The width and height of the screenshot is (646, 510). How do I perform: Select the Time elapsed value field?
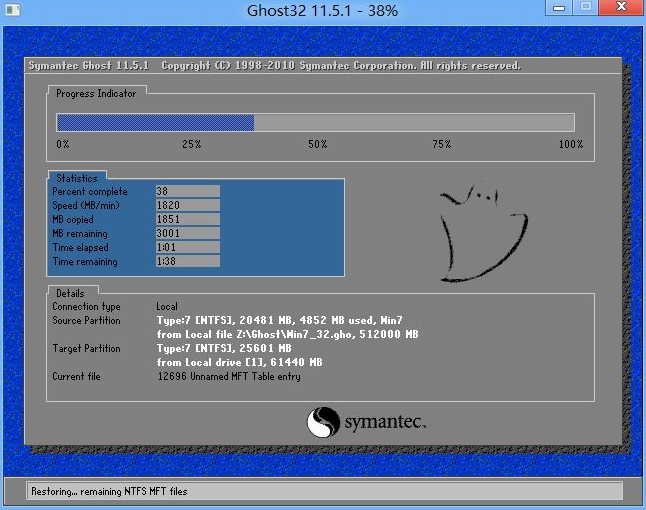pos(187,247)
